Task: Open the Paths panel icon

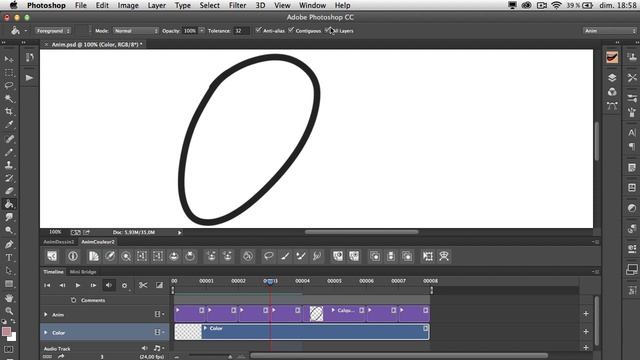Action: 612,106
